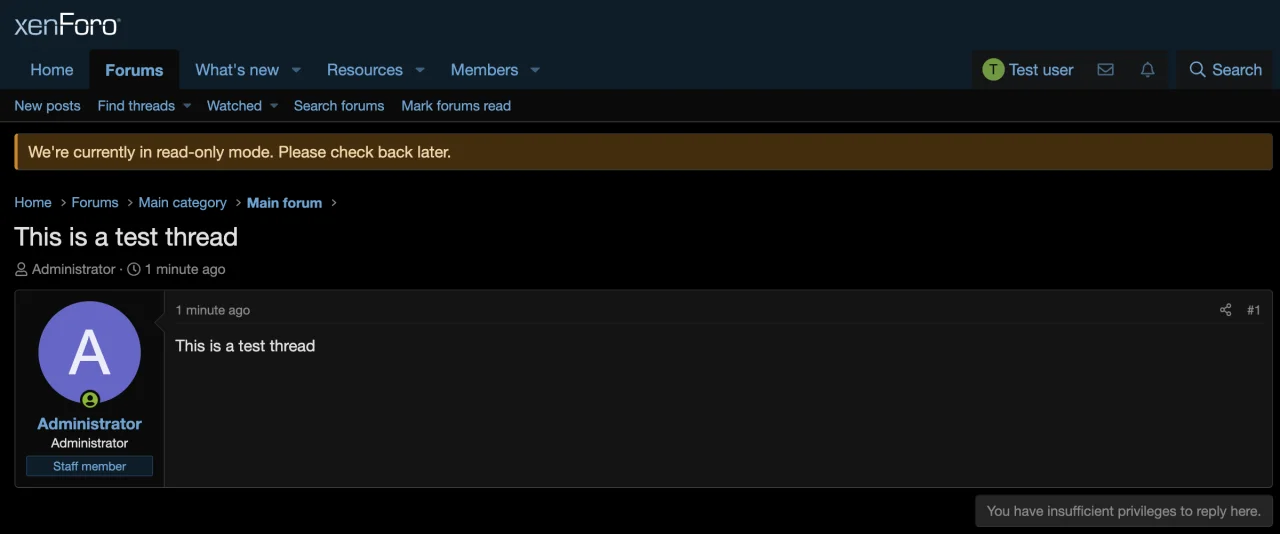1280x534 pixels.
Task: Open the Home navigation tab
Action: [52, 70]
